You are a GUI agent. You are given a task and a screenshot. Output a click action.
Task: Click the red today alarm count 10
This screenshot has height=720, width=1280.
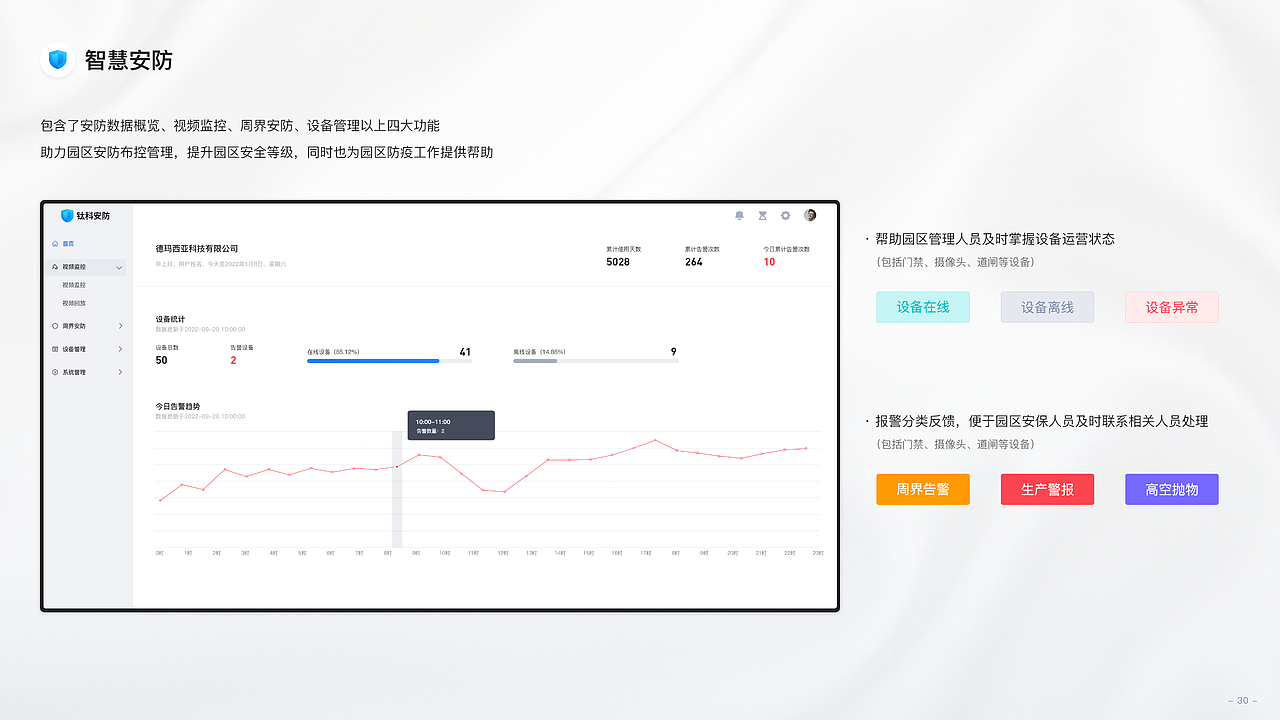(x=769, y=262)
